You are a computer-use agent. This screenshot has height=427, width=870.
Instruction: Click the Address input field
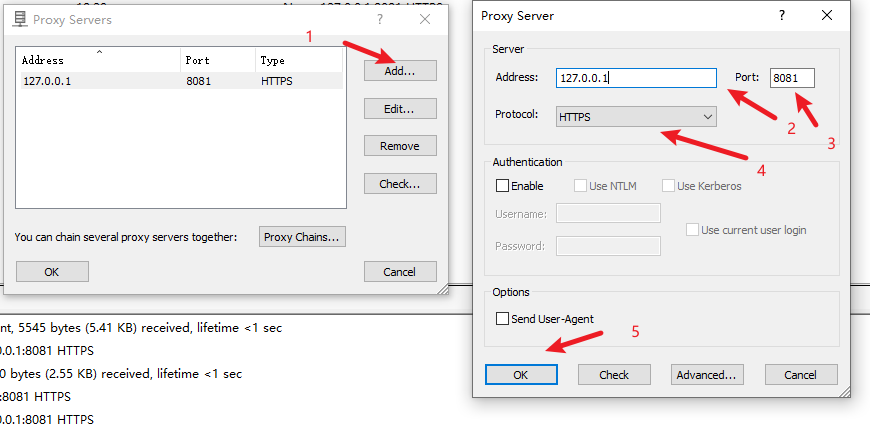[x=636, y=78]
